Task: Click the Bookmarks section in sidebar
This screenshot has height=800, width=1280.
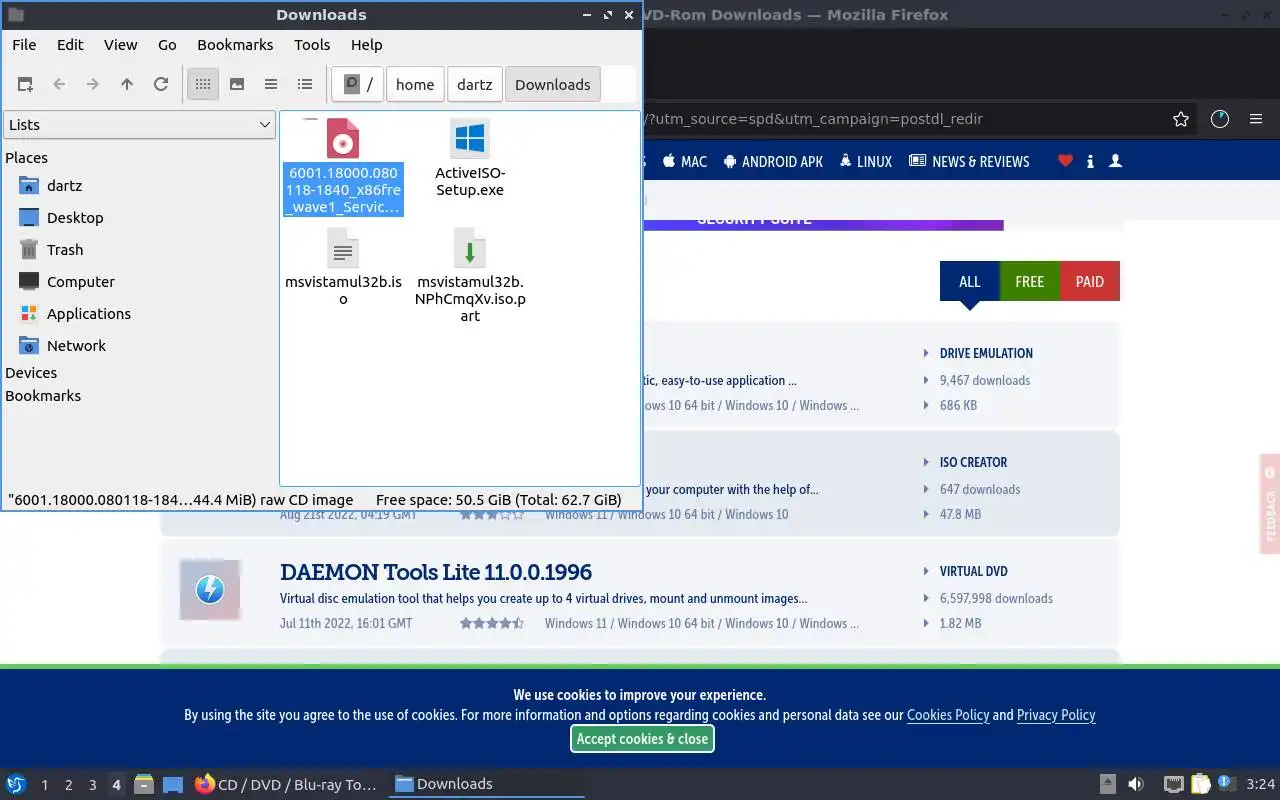Action: point(43,396)
